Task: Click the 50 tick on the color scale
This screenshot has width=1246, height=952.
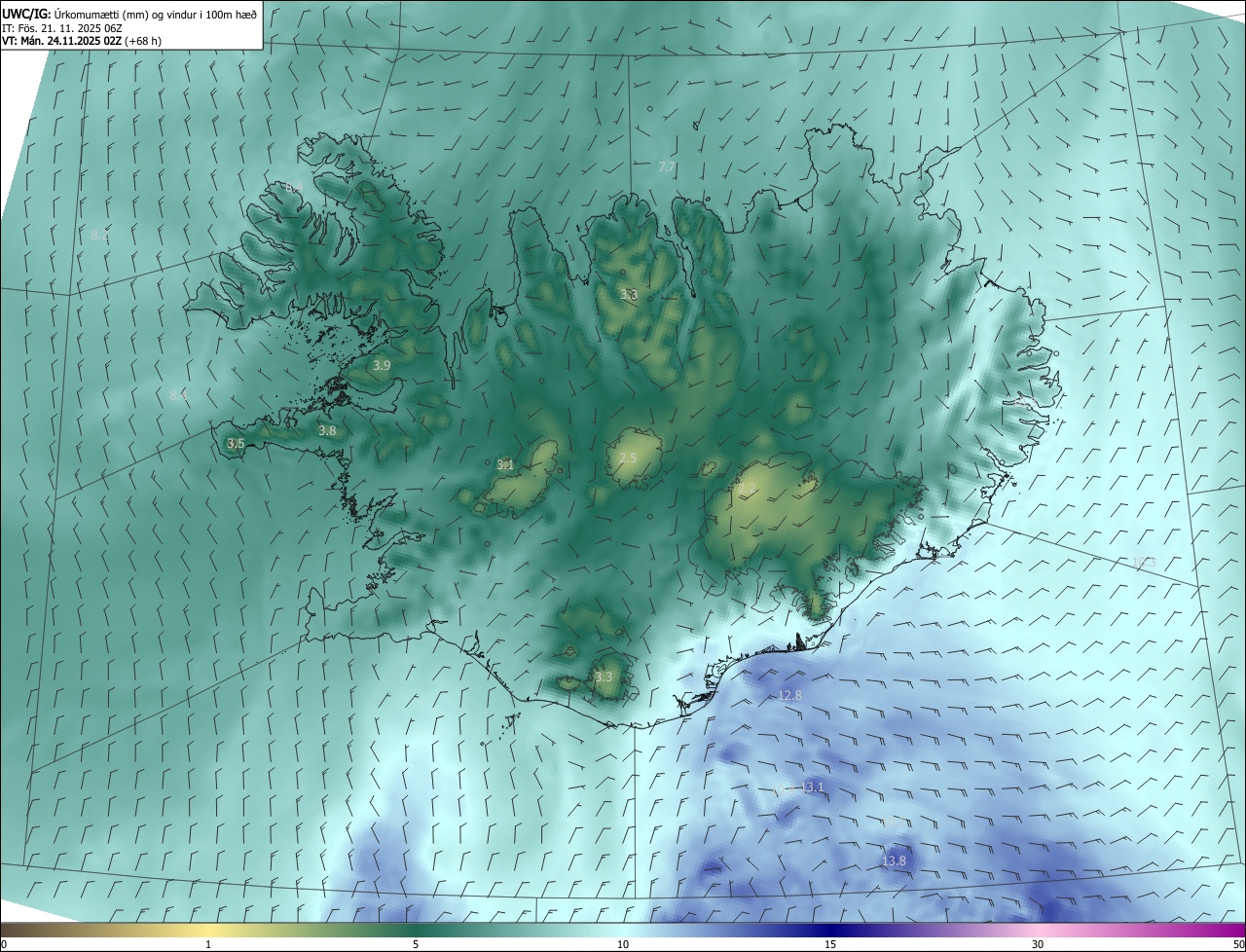Action: (1238, 944)
